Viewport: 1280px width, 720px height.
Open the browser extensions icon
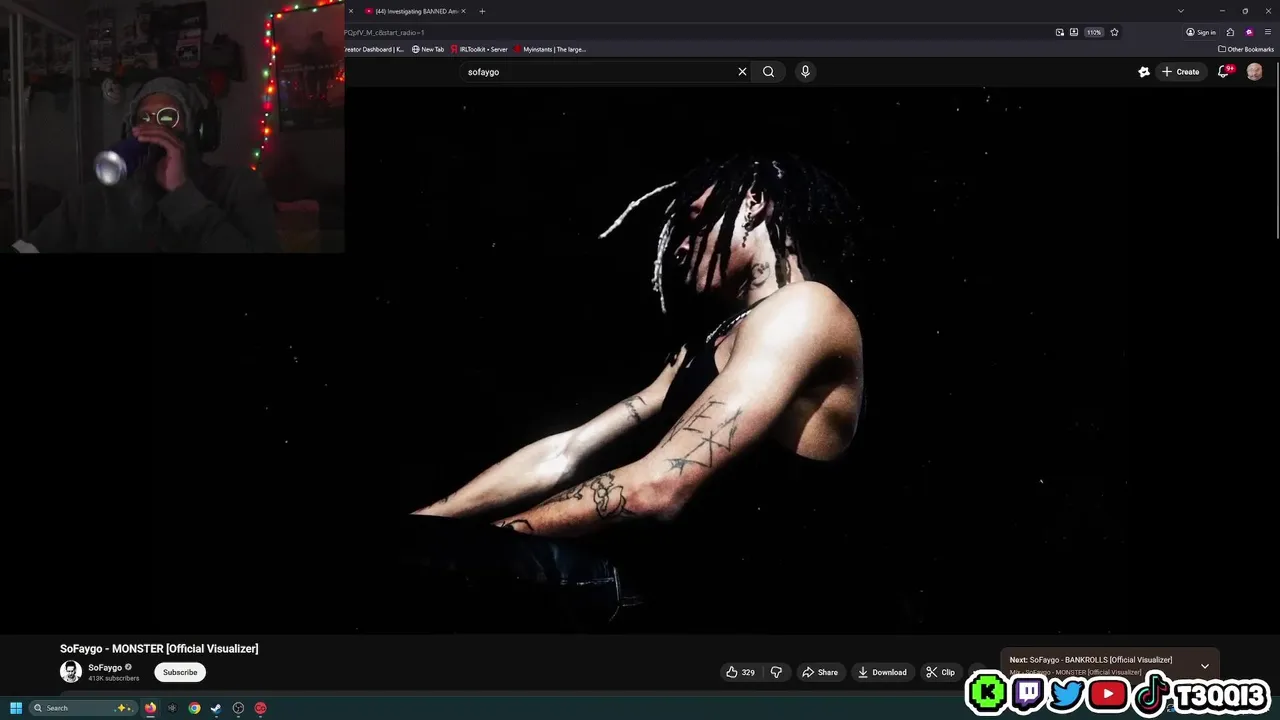pyautogui.click(x=1230, y=32)
